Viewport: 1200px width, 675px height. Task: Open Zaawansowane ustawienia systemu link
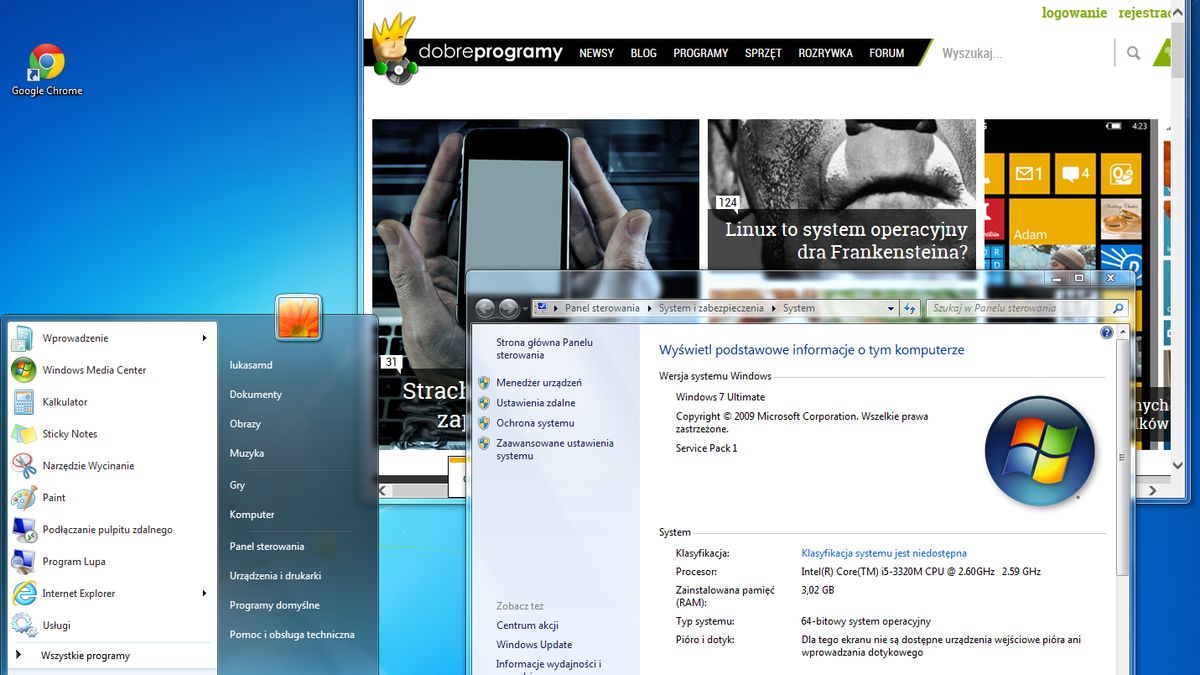point(555,450)
